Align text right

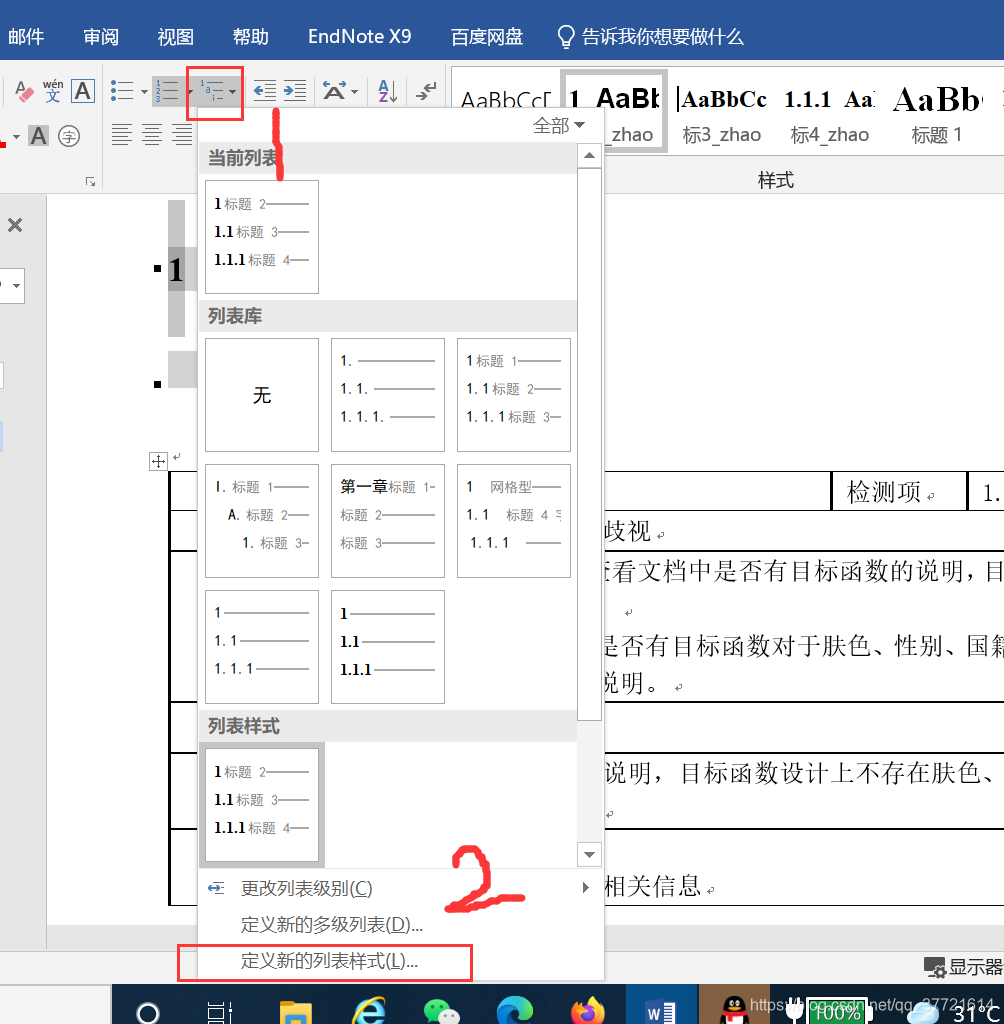[182, 135]
